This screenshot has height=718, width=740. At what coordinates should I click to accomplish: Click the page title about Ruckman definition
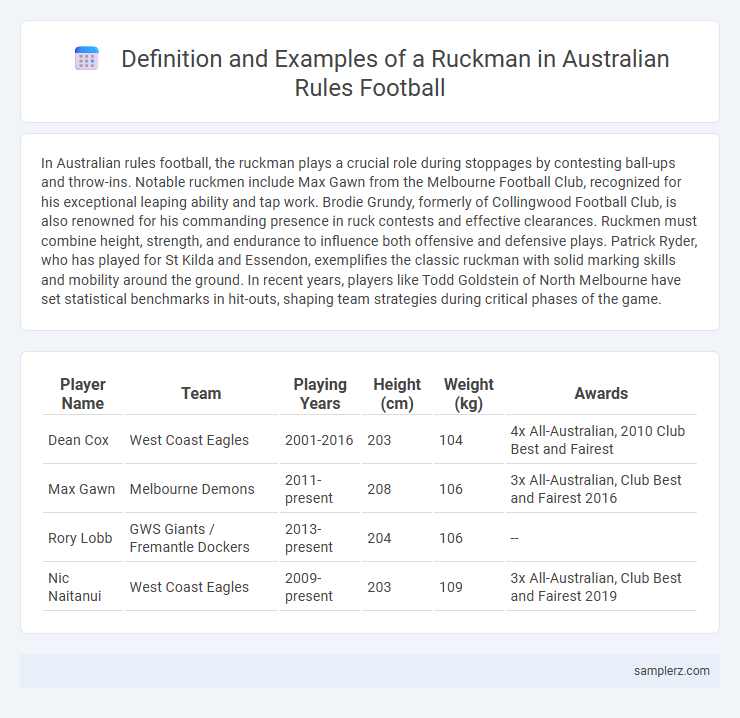pos(395,73)
